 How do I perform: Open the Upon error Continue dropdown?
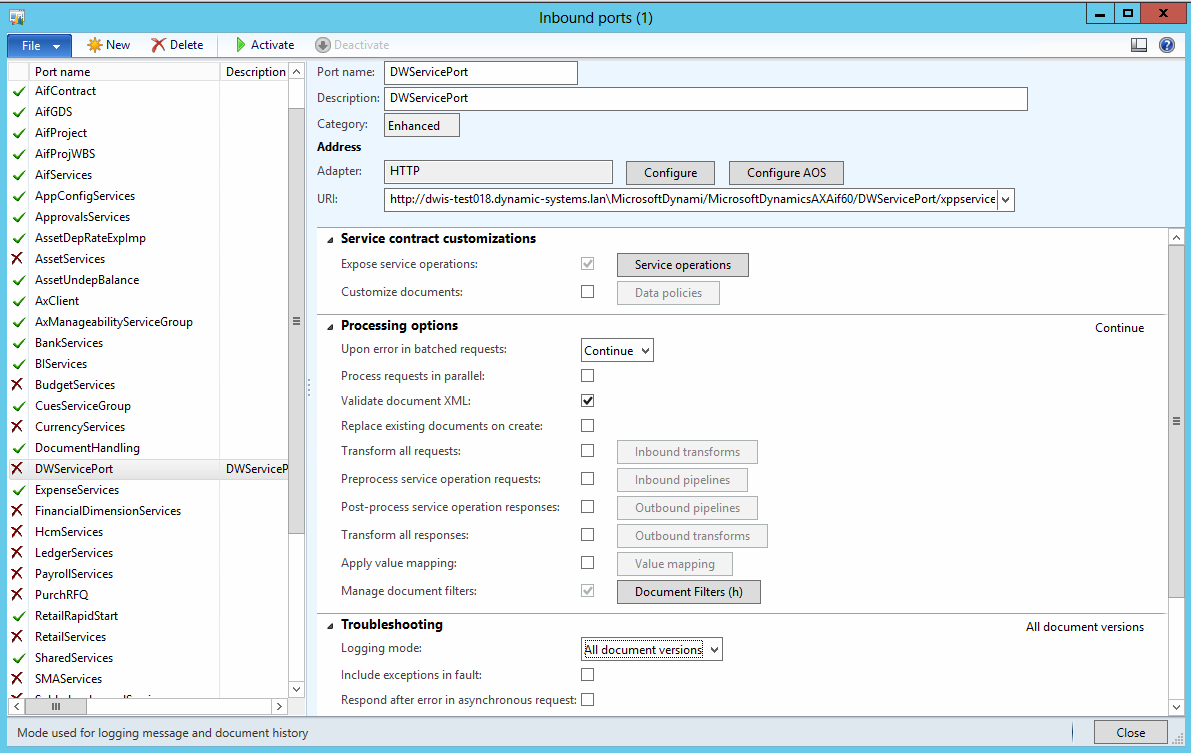pos(617,351)
